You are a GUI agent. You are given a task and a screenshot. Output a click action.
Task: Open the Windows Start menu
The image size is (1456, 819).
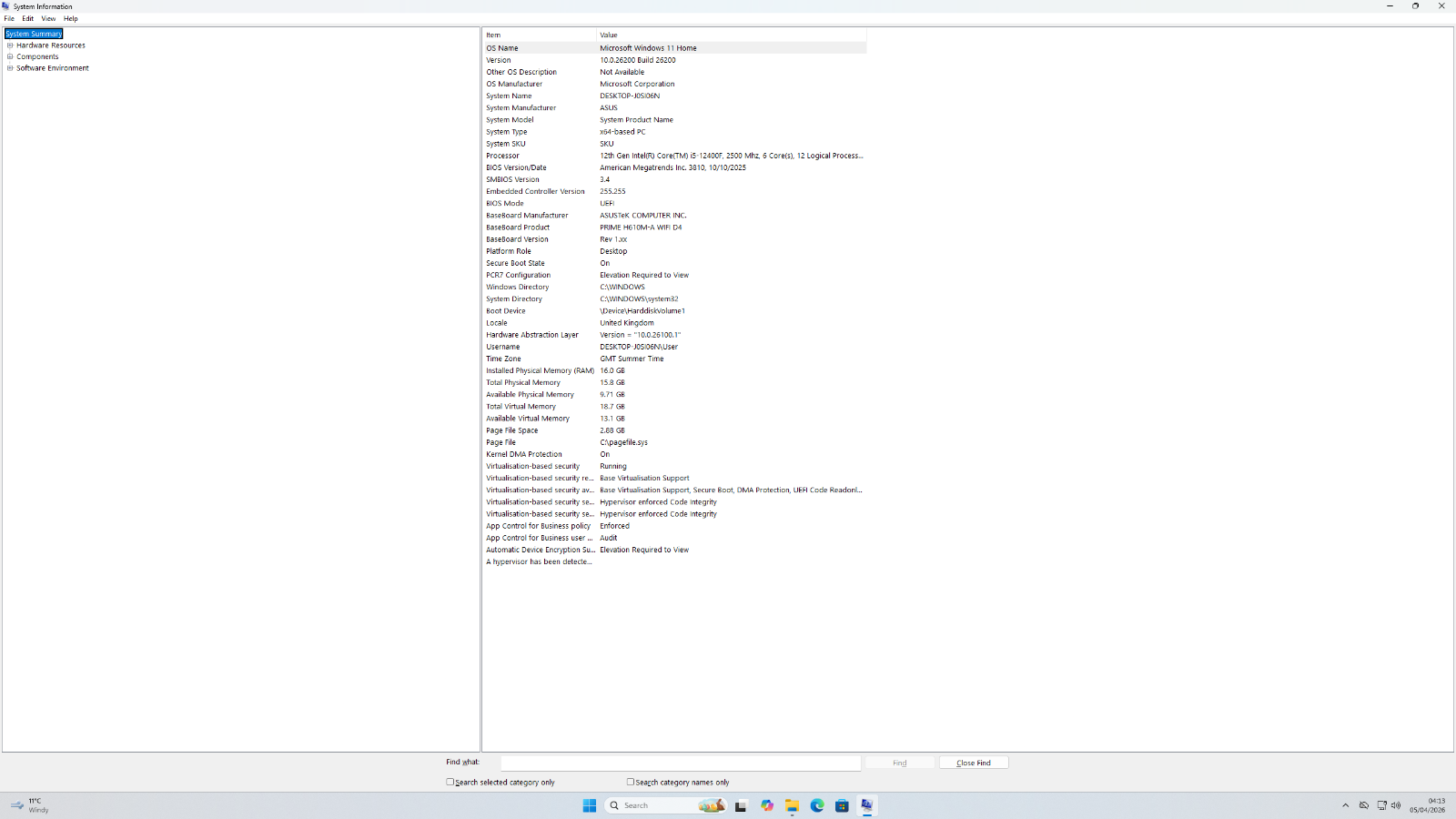click(590, 805)
